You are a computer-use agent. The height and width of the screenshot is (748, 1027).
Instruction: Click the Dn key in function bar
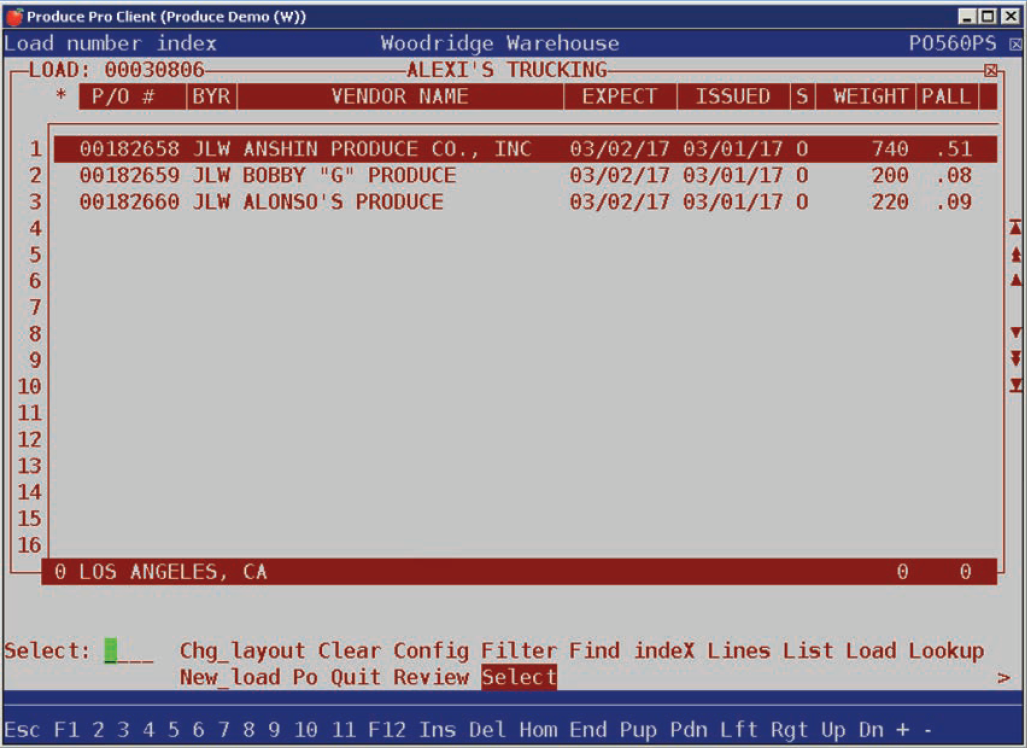871,730
